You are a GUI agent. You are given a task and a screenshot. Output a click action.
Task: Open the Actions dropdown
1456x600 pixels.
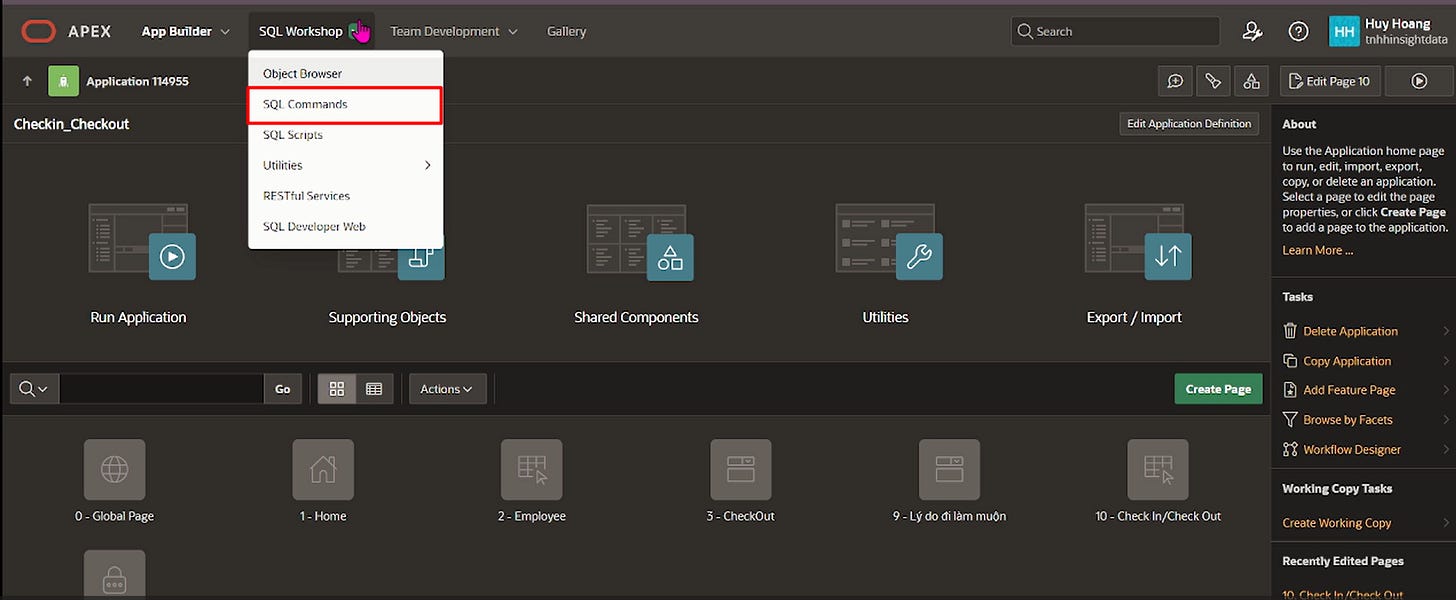point(447,389)
